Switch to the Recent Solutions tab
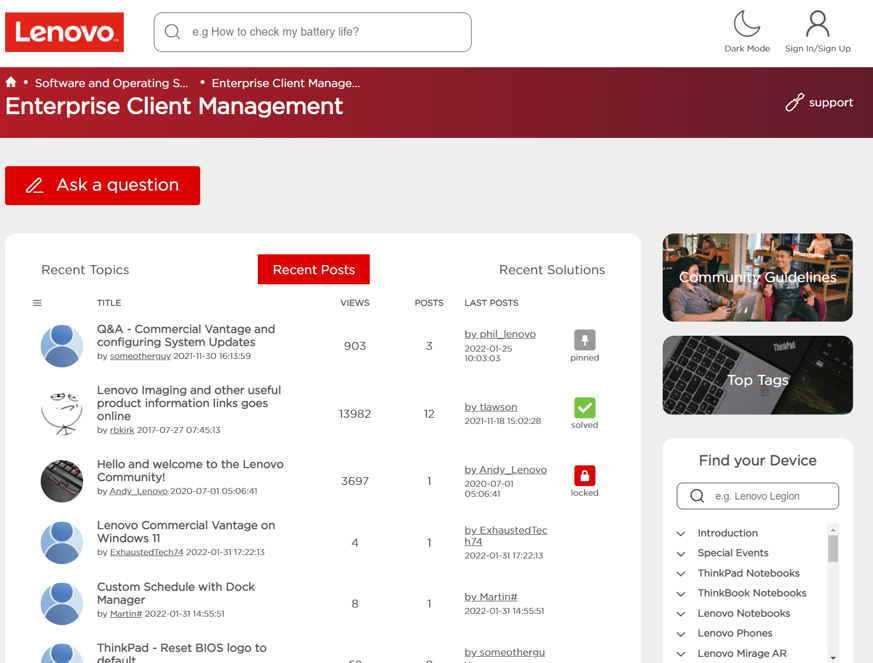Screen dimensions: 873x663 [552, 269]
